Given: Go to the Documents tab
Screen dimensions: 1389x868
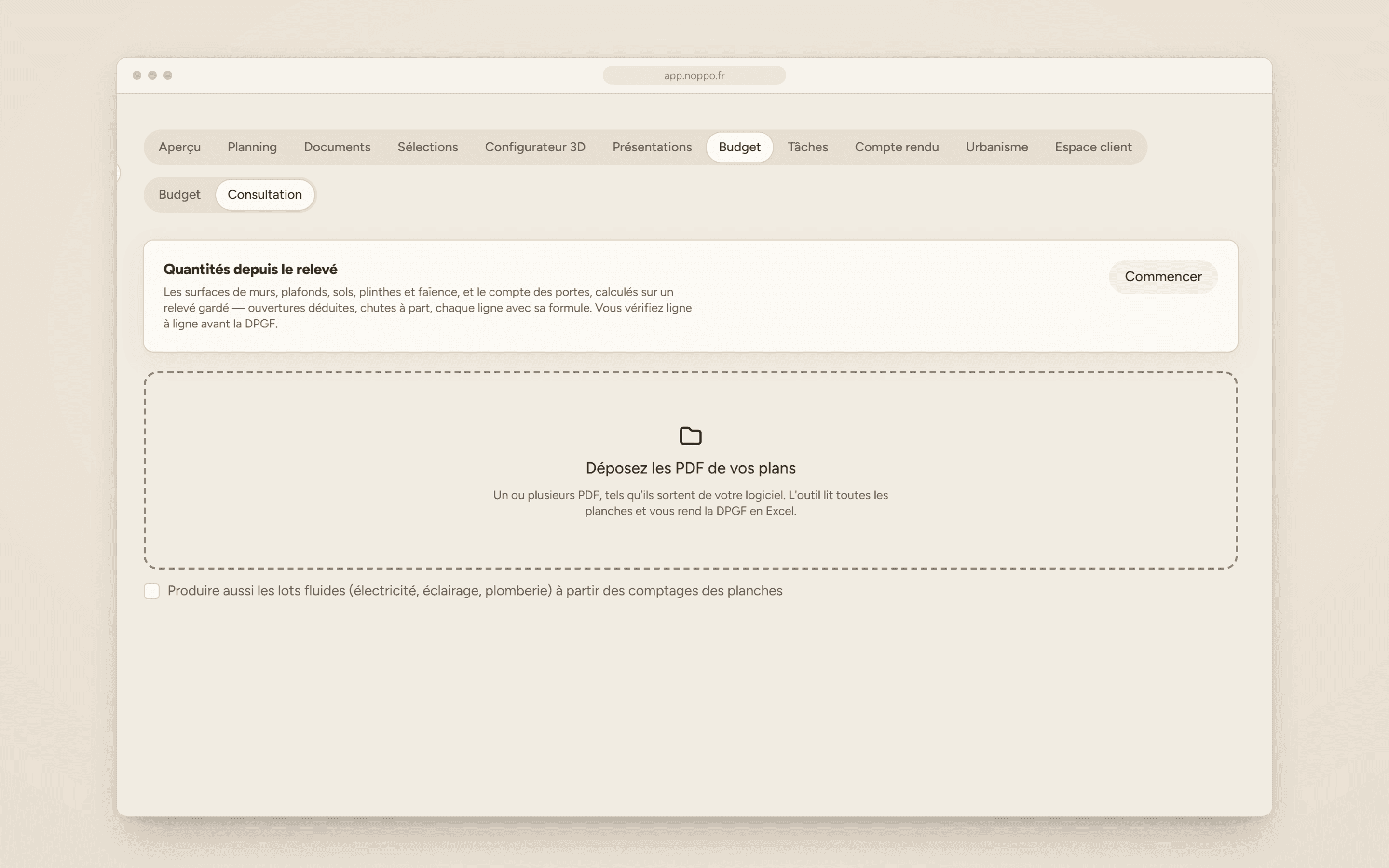Looking at the screenshot, I should point(337,147).
